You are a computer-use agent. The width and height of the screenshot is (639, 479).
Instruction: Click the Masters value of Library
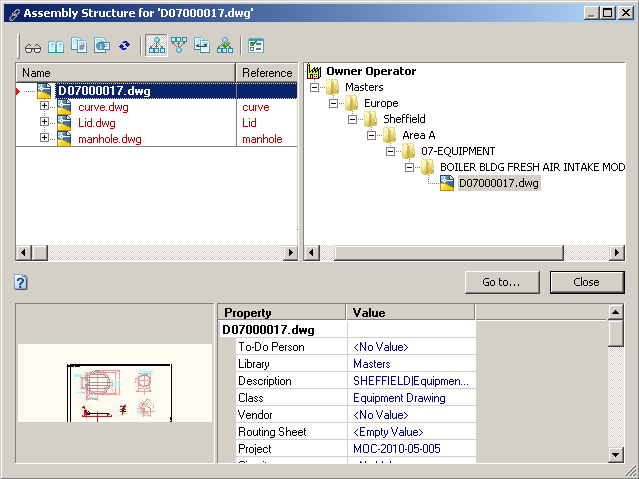pyautogui.click(x=372, y=364)
